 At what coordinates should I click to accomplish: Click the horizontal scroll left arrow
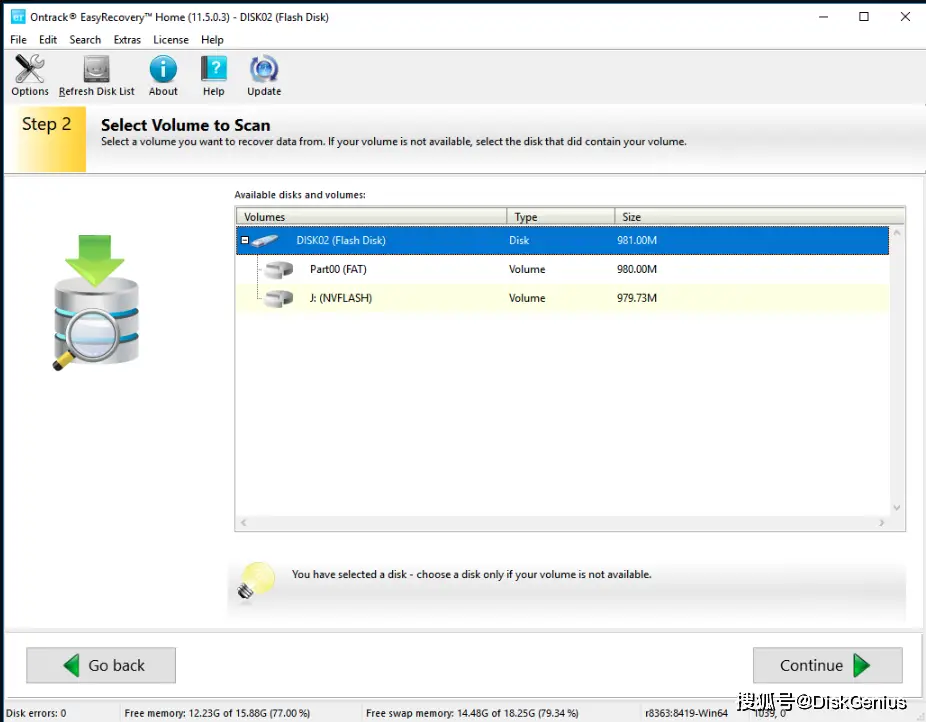pos(243,522)
